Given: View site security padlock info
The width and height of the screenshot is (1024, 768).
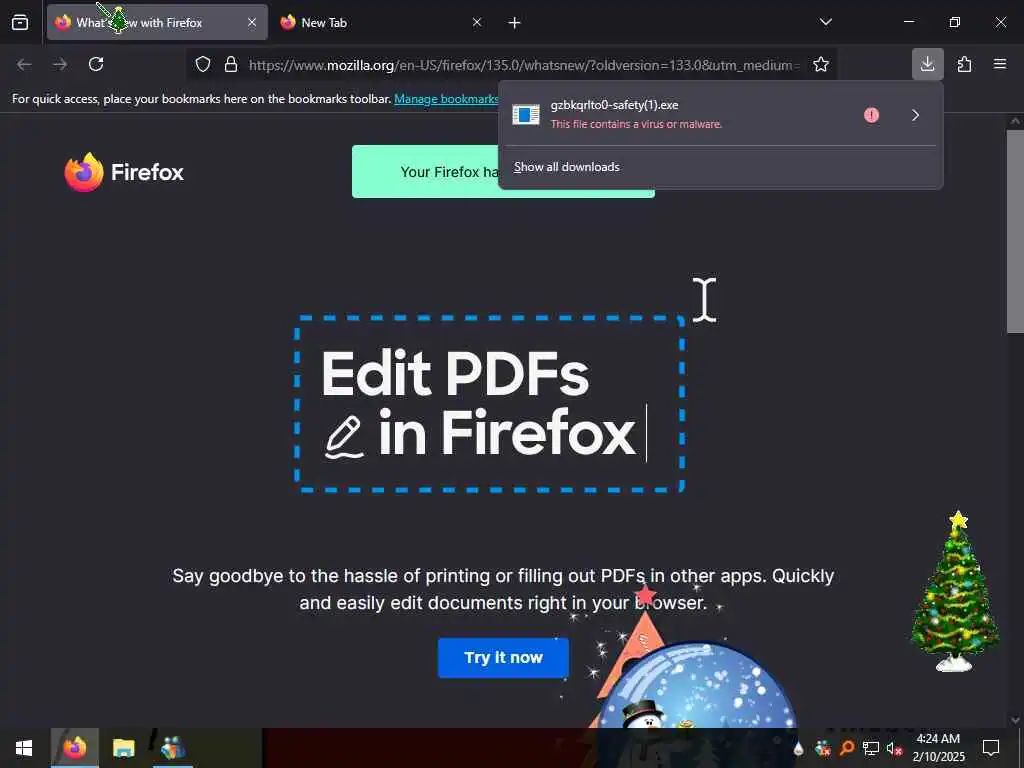Looking at the screenshot, I should [231, 64].
